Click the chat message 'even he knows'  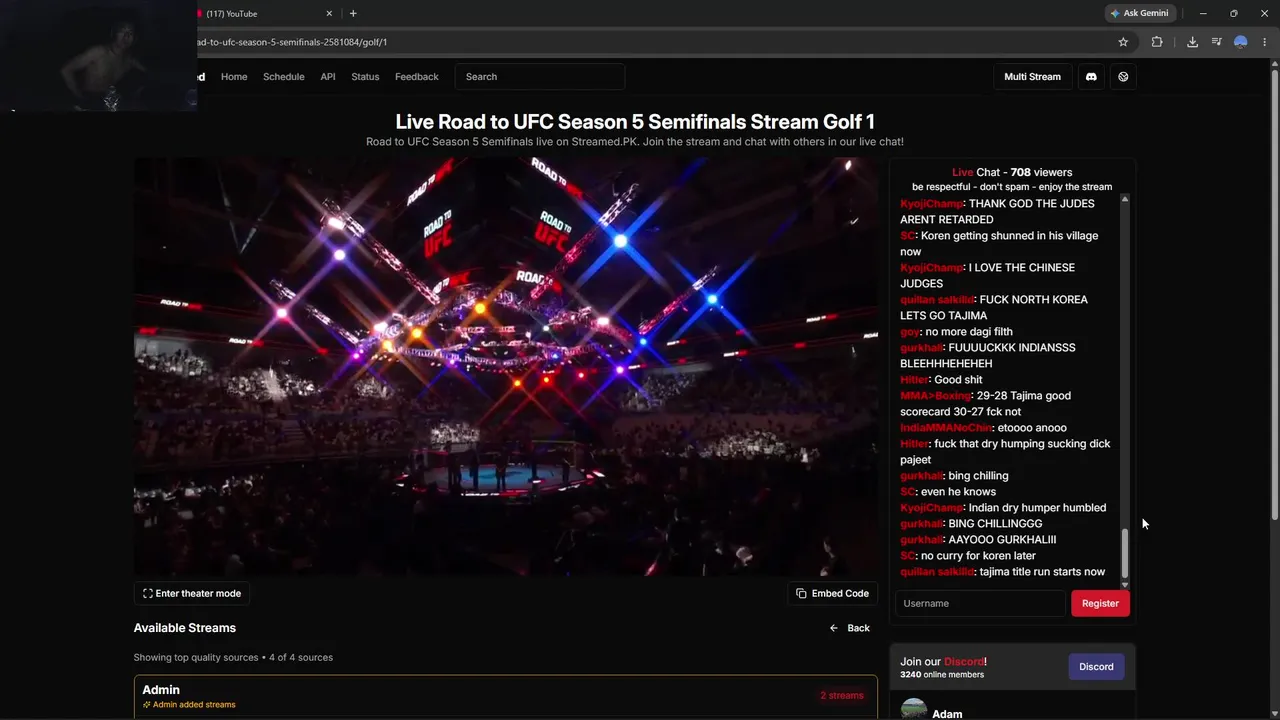click(958, 492)
